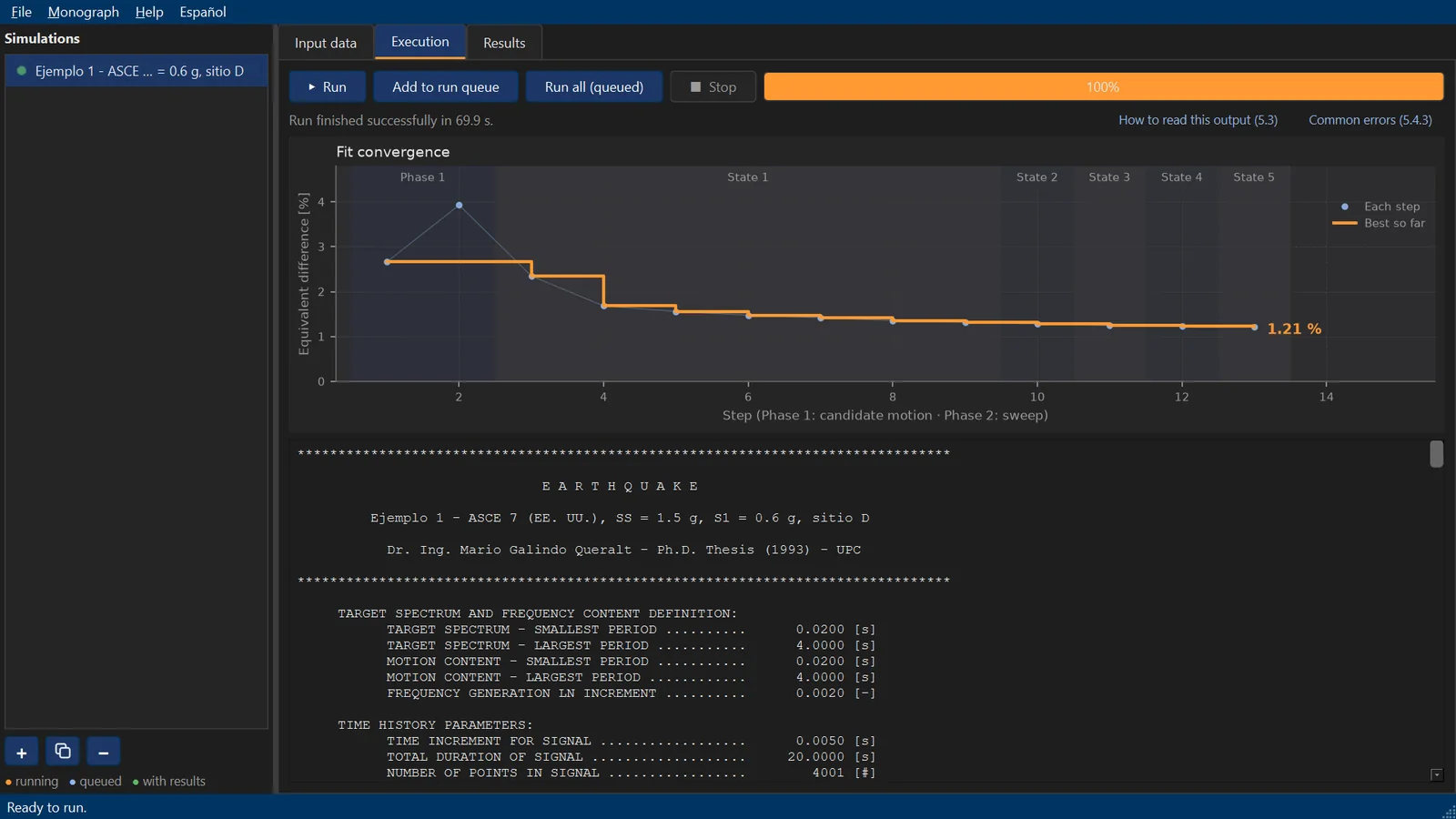Click the State 2 region label
Screen dimensions: 1456x819
(1036, 177)
